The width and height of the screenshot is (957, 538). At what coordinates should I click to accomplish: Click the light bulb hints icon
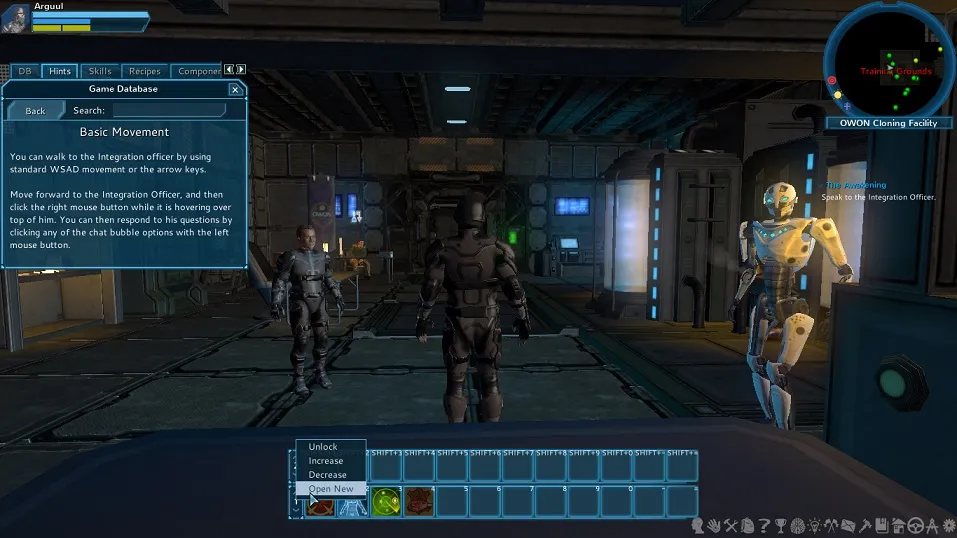(x=815, y=525)
